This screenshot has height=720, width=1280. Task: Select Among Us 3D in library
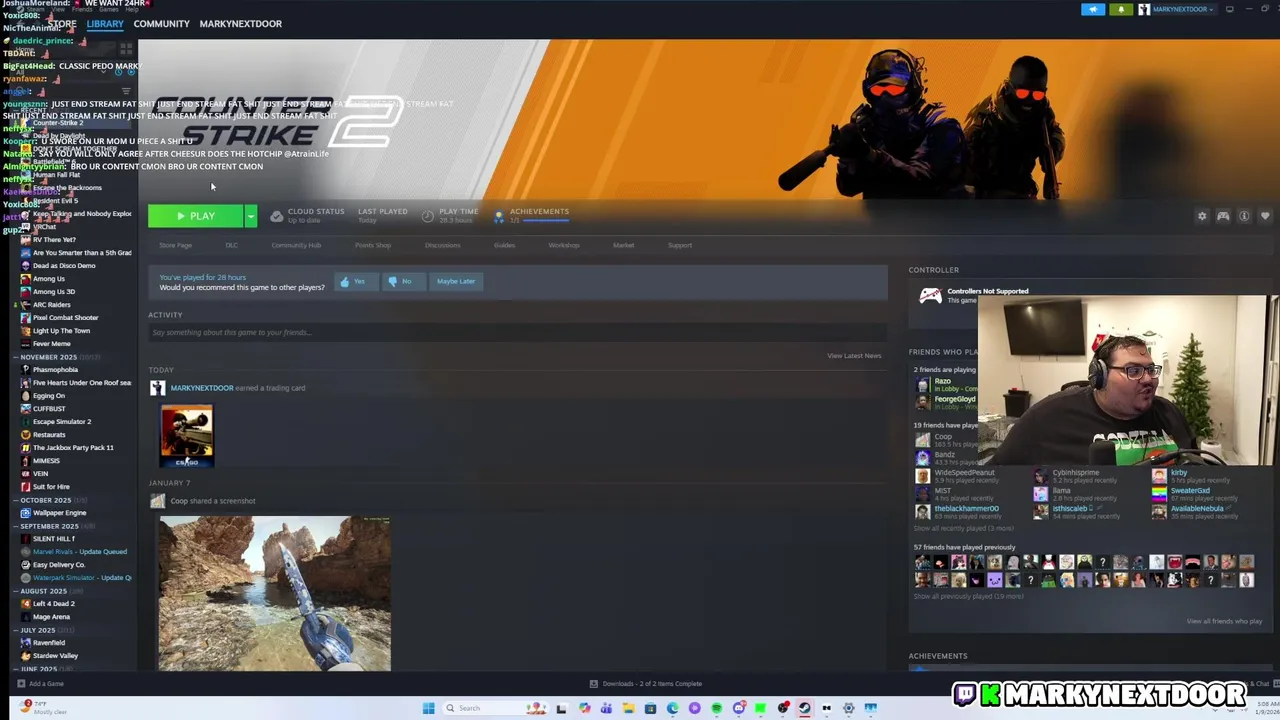53,292
